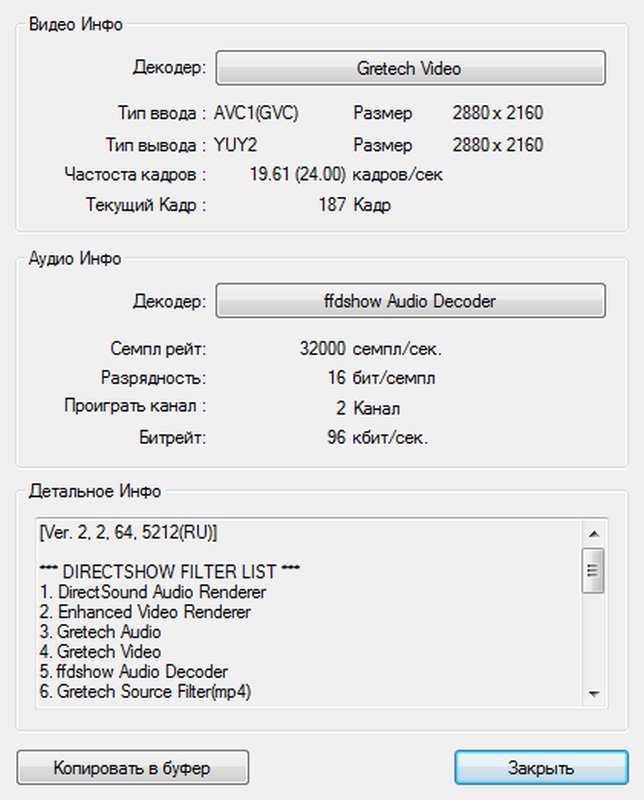Select the line 5. ffdshow Audio Decoder
The height and width of the screenshot is (800, 644).
(134, 671)
